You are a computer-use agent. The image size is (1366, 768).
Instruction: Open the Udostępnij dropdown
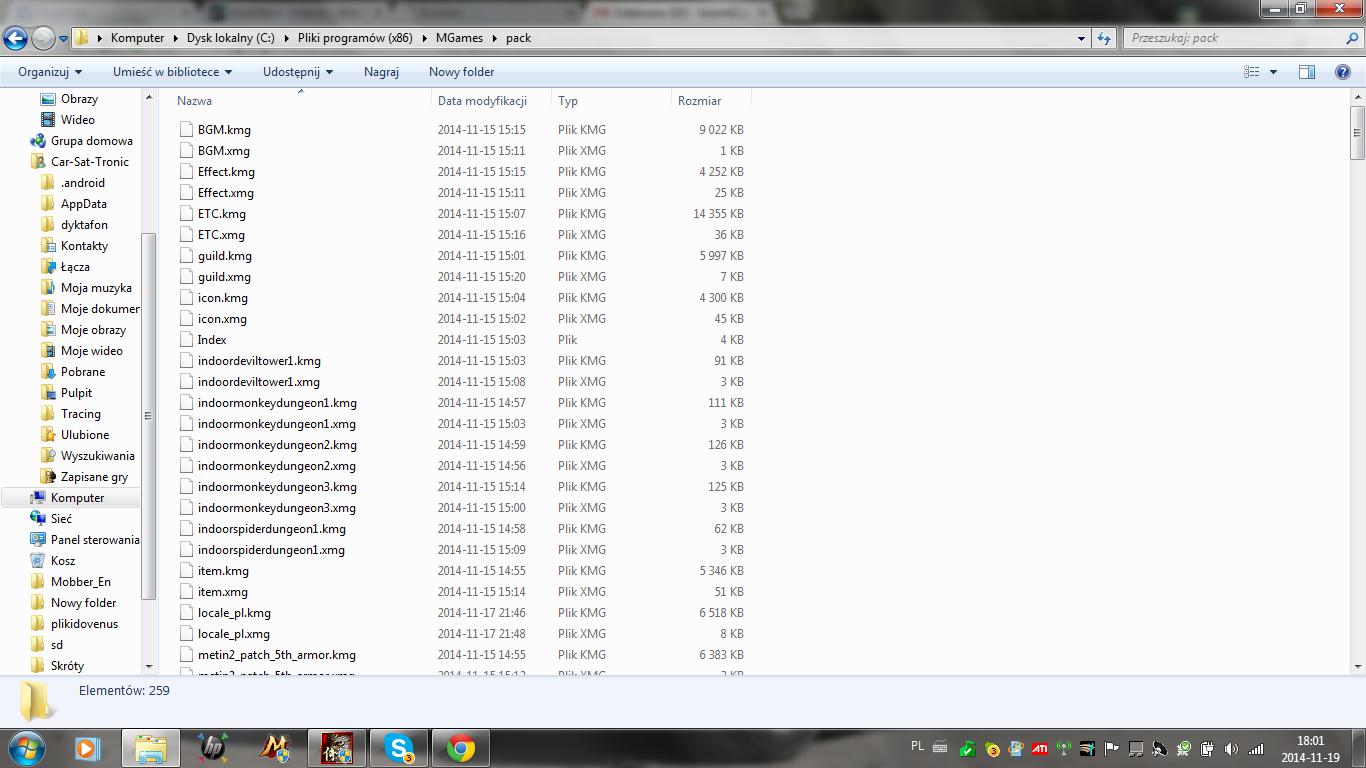coord(298,72)
